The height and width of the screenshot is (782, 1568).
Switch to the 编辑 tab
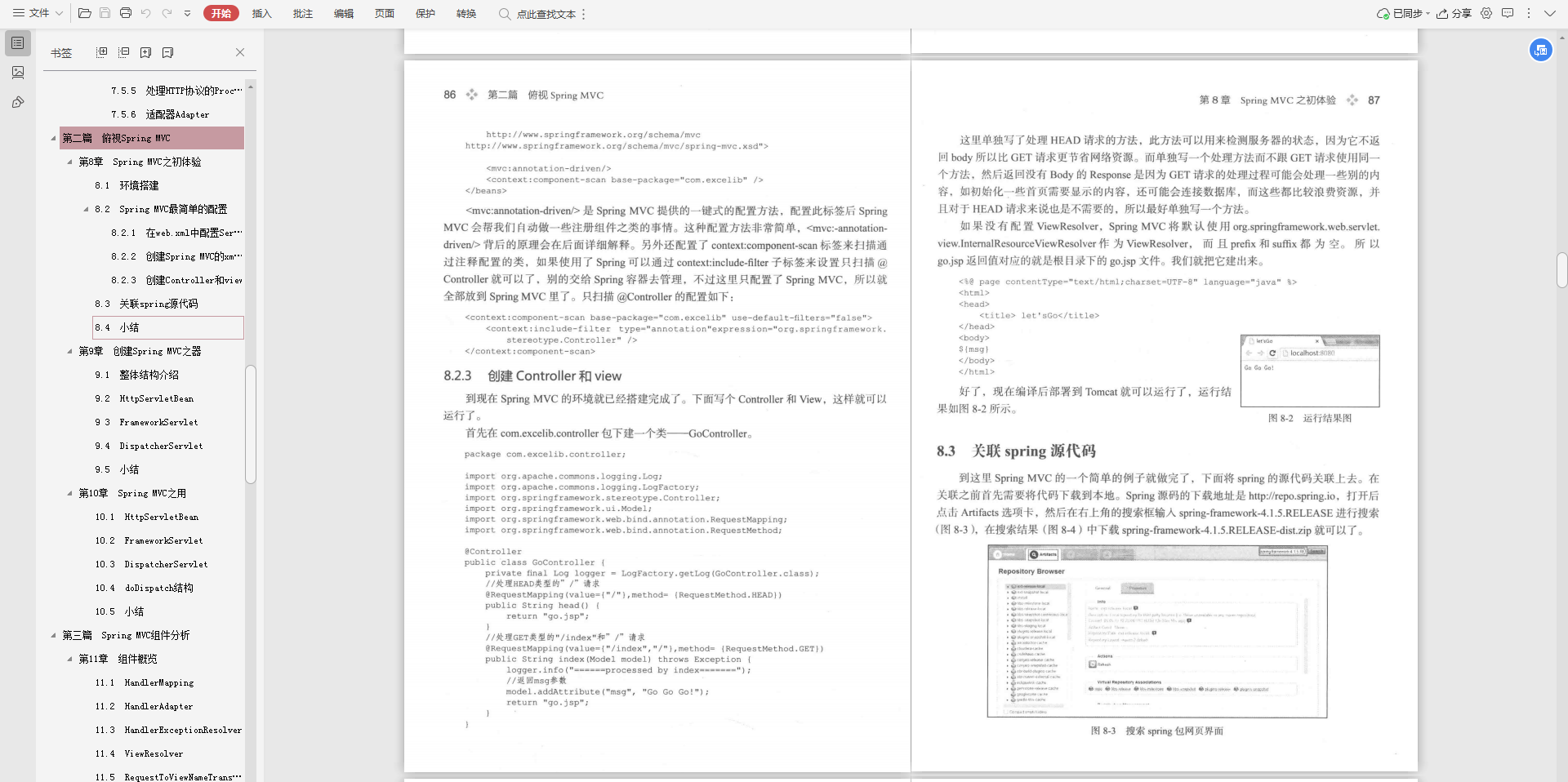click(x=343, y=14)
